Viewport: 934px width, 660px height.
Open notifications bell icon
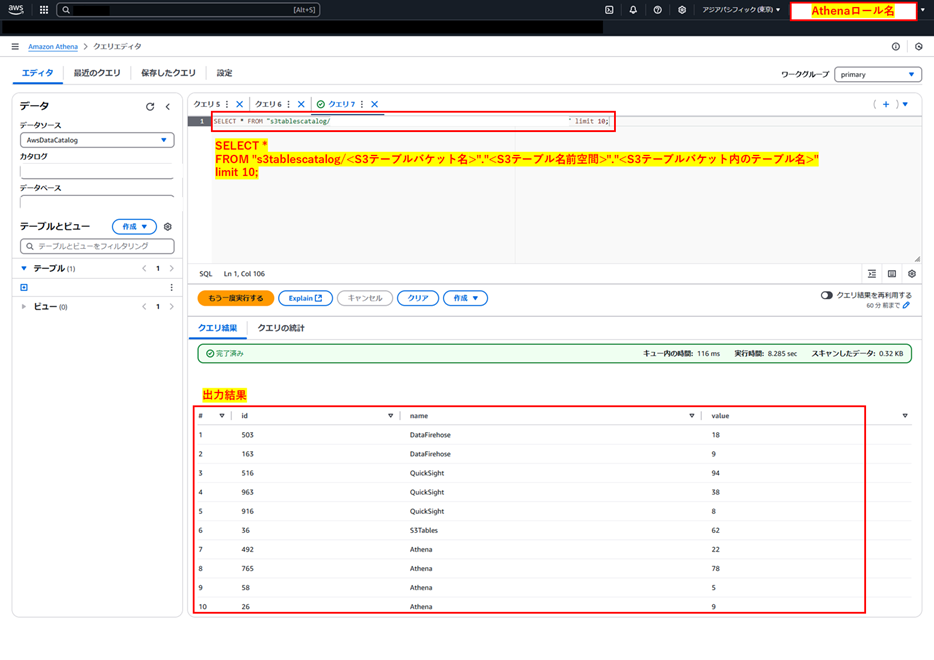point(633,10)
